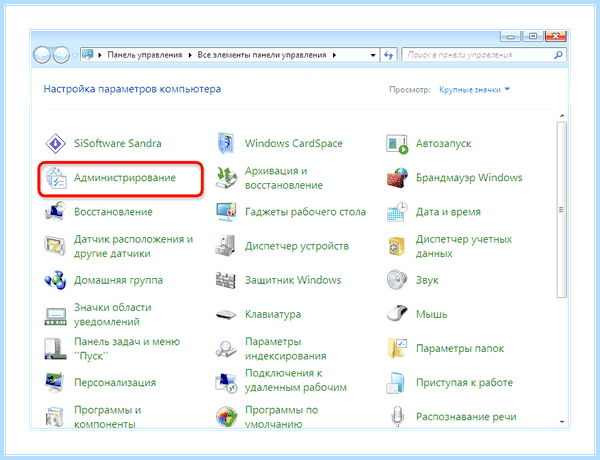The height and width of the screenshot is (460, 600).
Task: Click the search magnifier icon
Action: (558, 55)
